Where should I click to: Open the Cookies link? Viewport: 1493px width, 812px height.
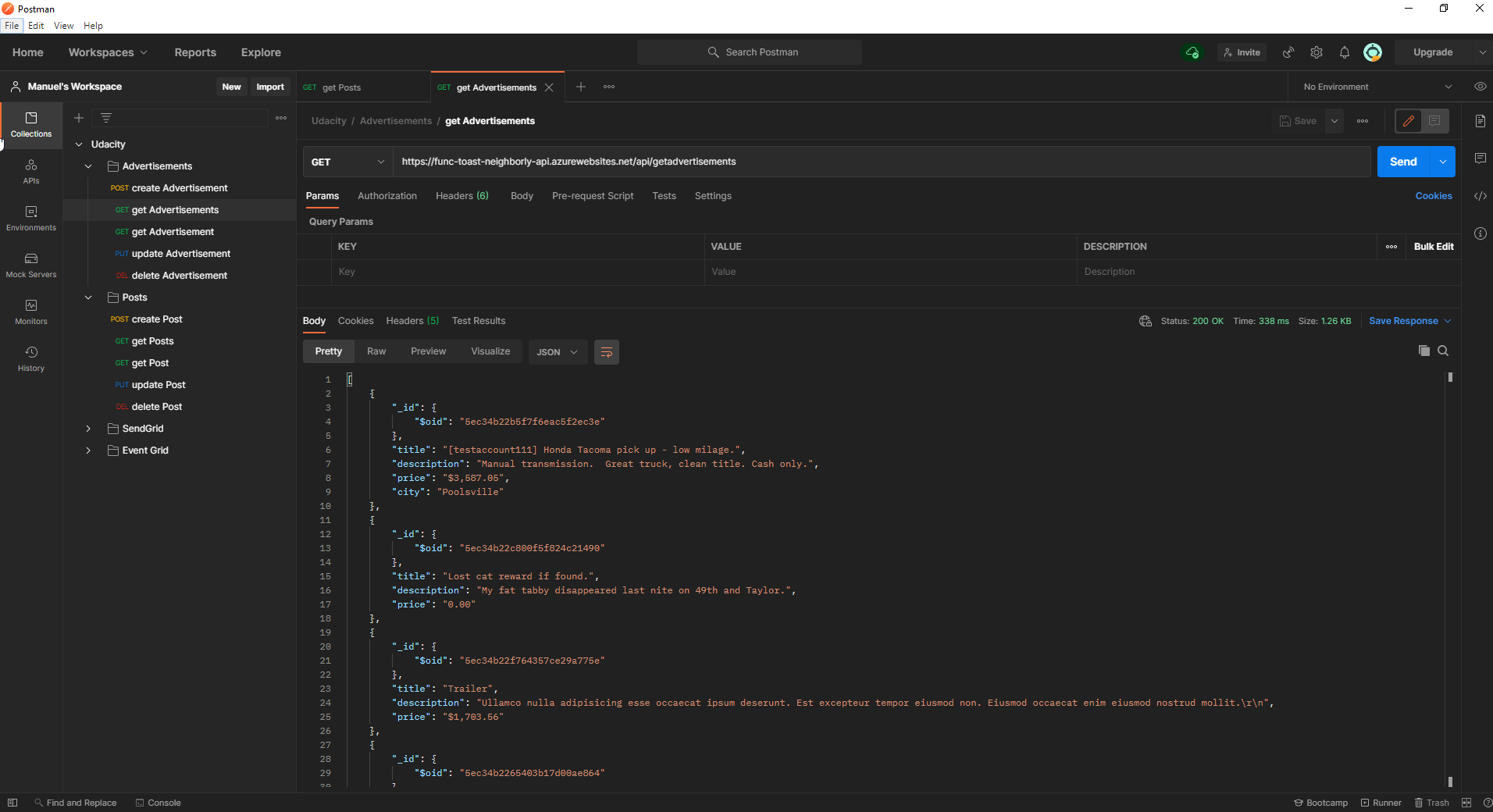pos(1434,196)
